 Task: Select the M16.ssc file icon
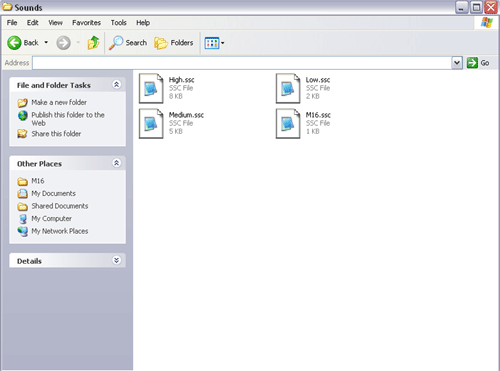click(x=288, y=123)
